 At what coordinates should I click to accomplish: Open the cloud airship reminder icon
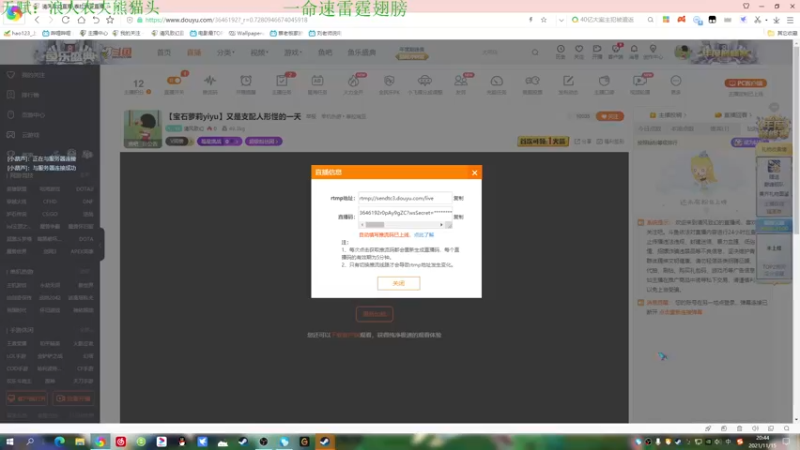[x=424, y=81]
